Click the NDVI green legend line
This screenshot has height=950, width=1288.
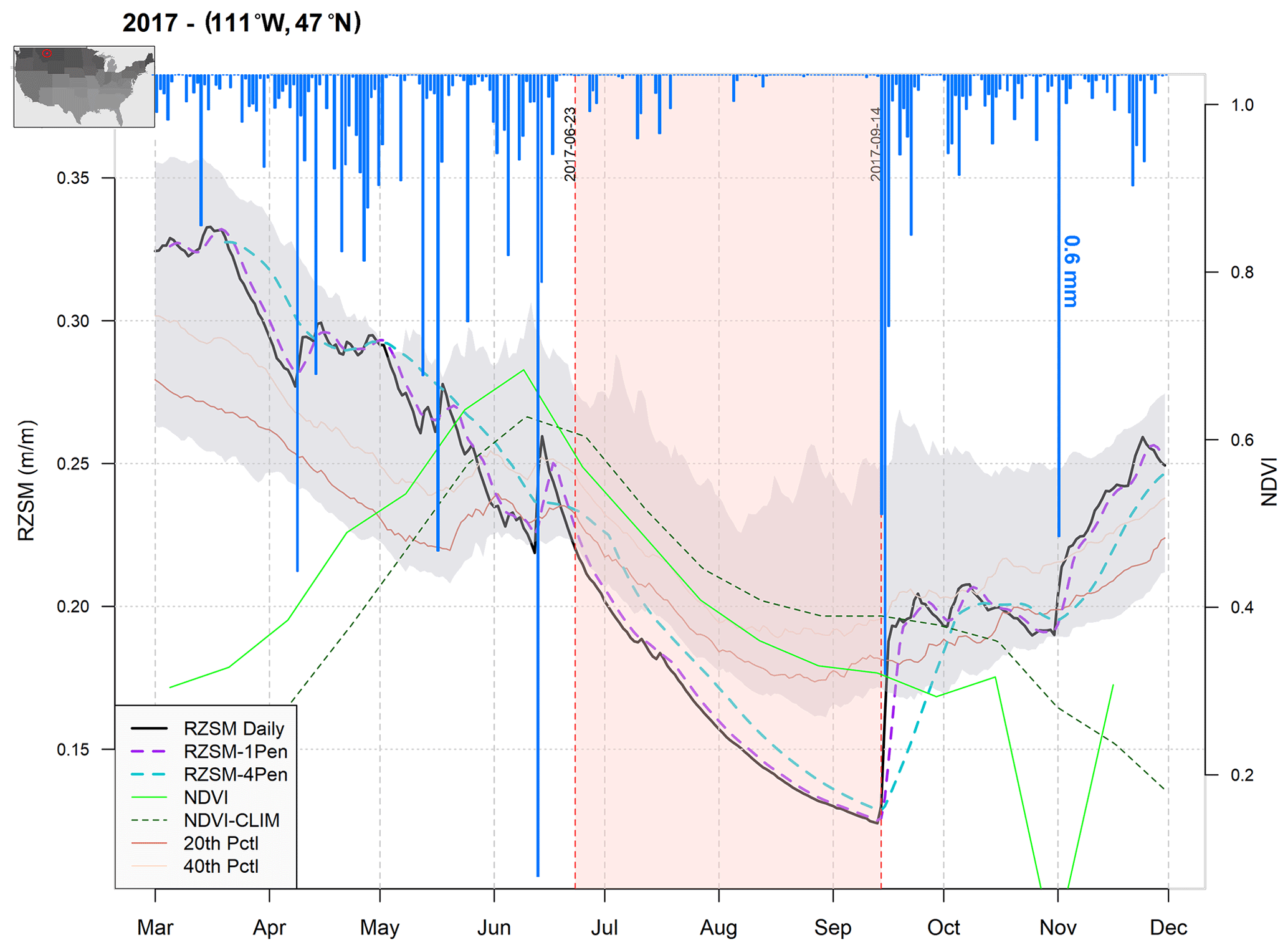(149, 797)
